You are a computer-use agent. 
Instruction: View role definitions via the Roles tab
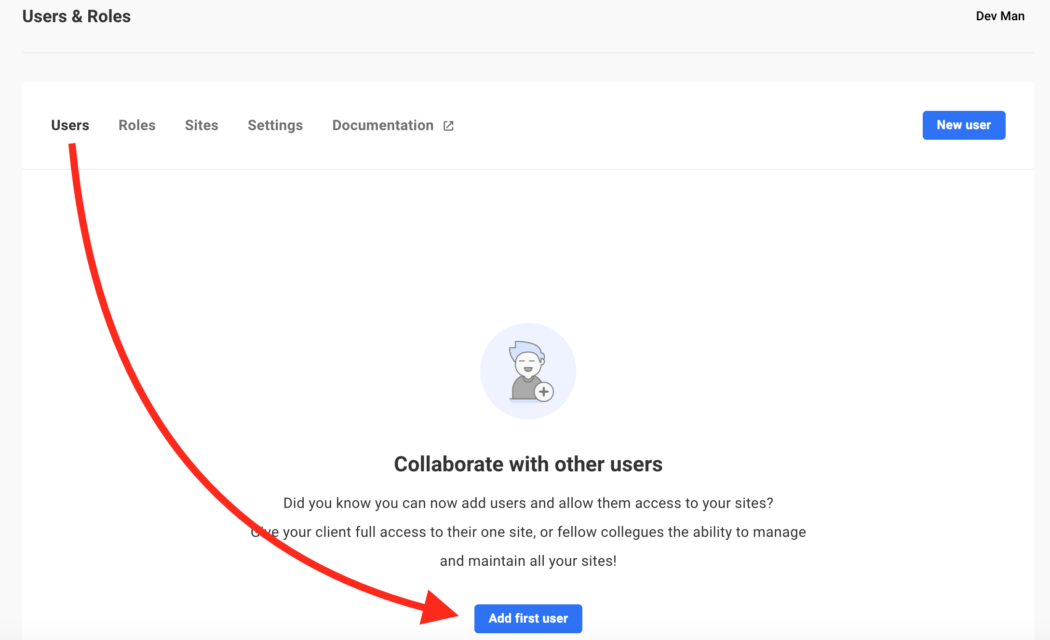(x=137, y=125)
